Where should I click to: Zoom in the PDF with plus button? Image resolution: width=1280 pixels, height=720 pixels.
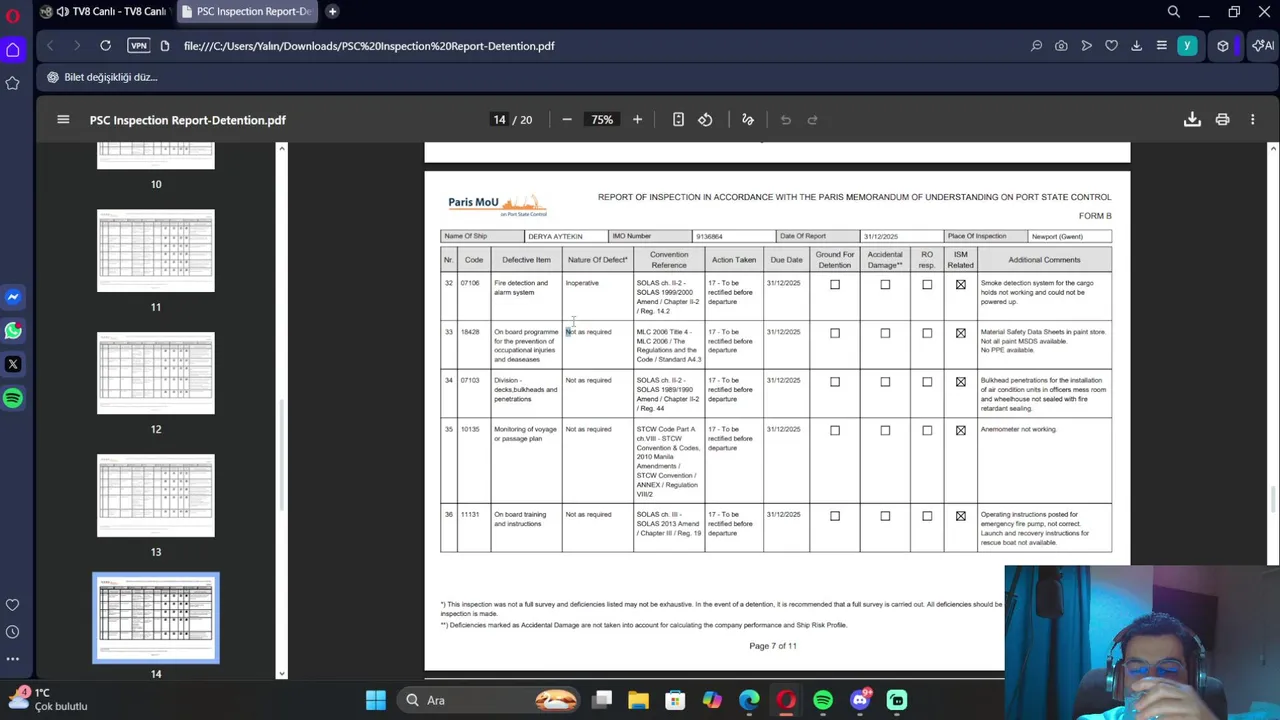coord(637,120)
